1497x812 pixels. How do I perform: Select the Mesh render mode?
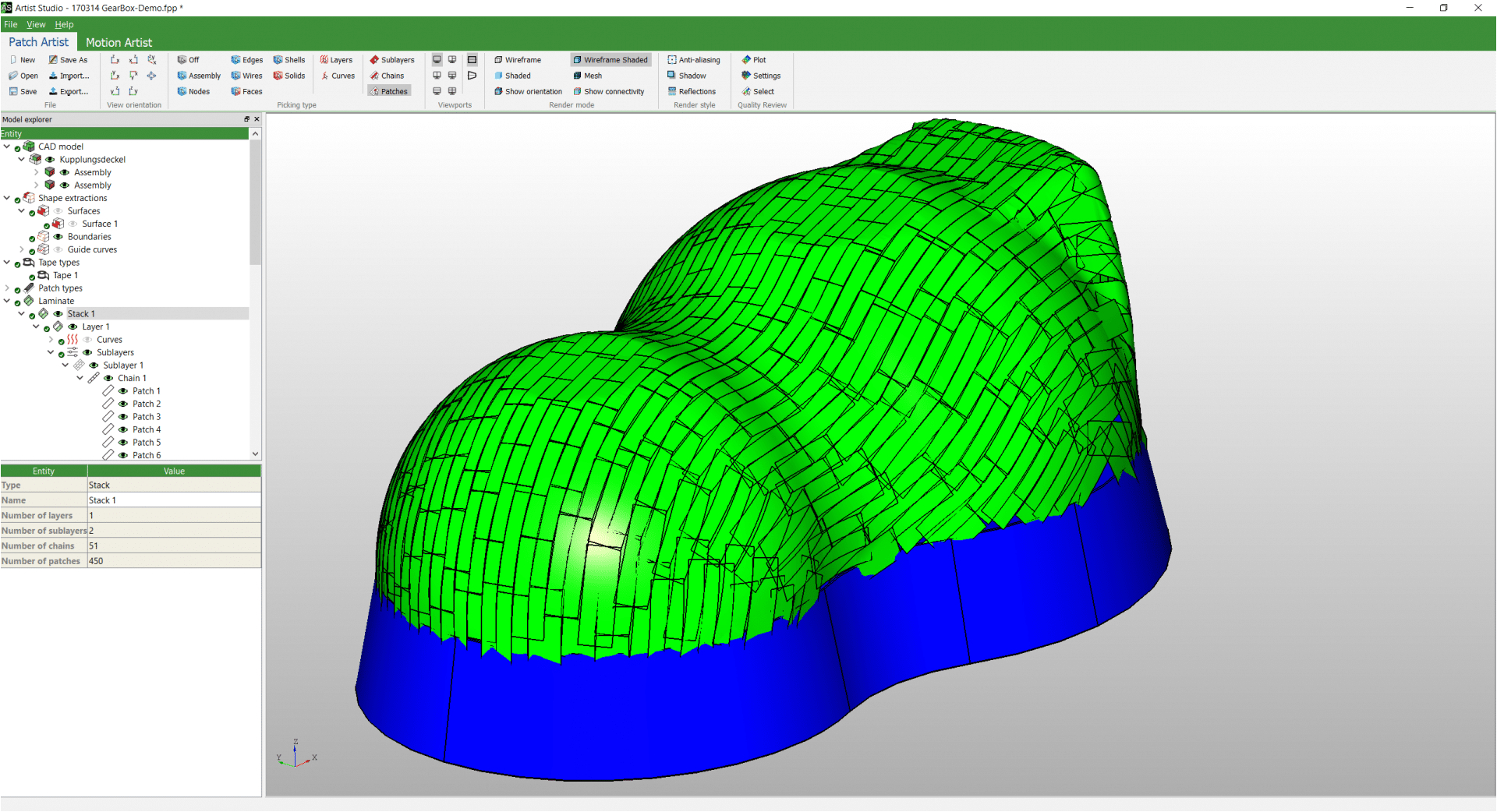pos(588,76)
